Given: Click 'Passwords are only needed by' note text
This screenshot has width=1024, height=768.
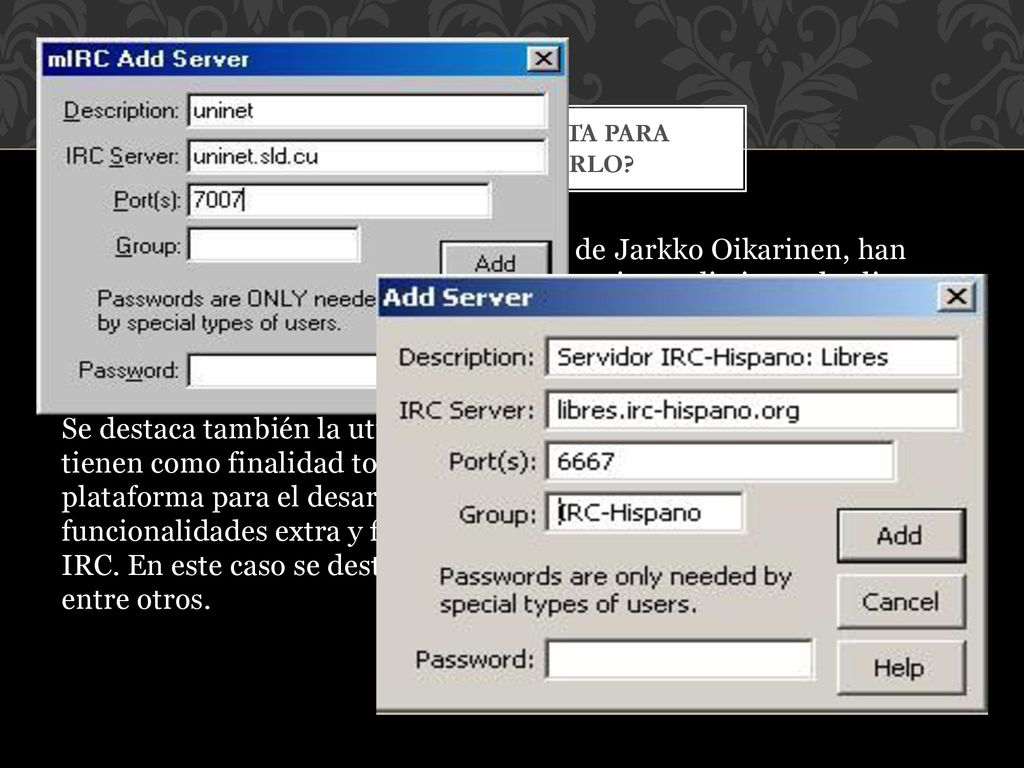Looking at the screenshot, I should 615,577.
